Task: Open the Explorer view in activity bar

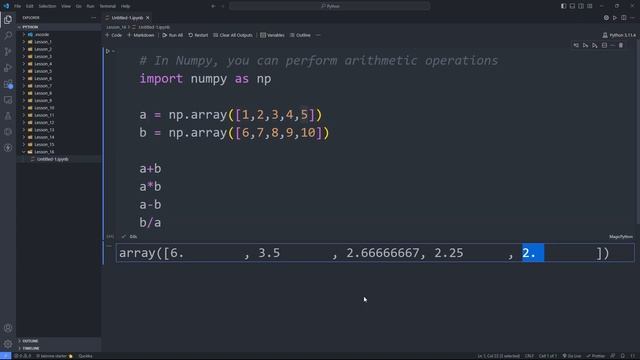Action: 8,20
